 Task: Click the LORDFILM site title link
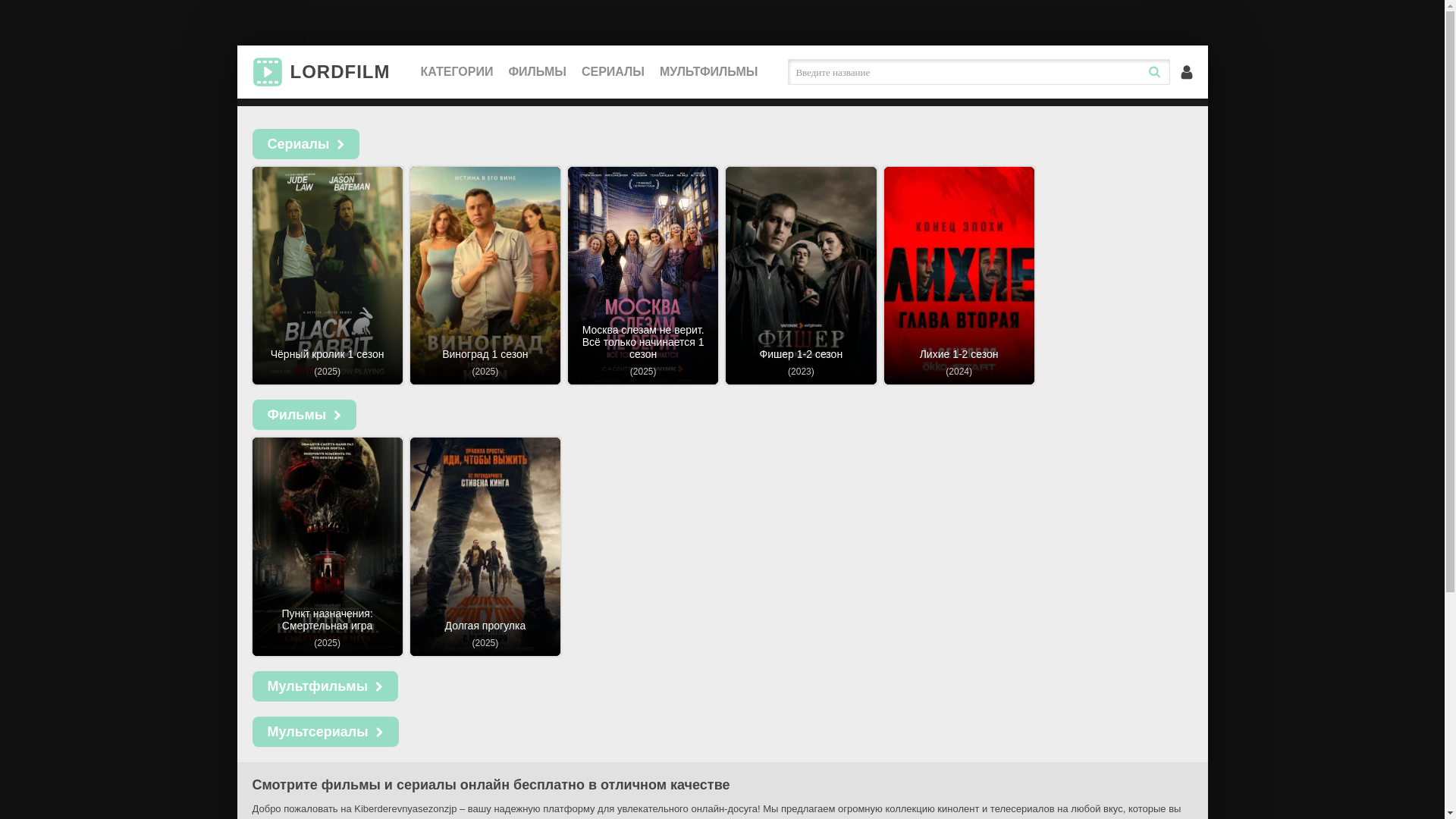[340, 72]
